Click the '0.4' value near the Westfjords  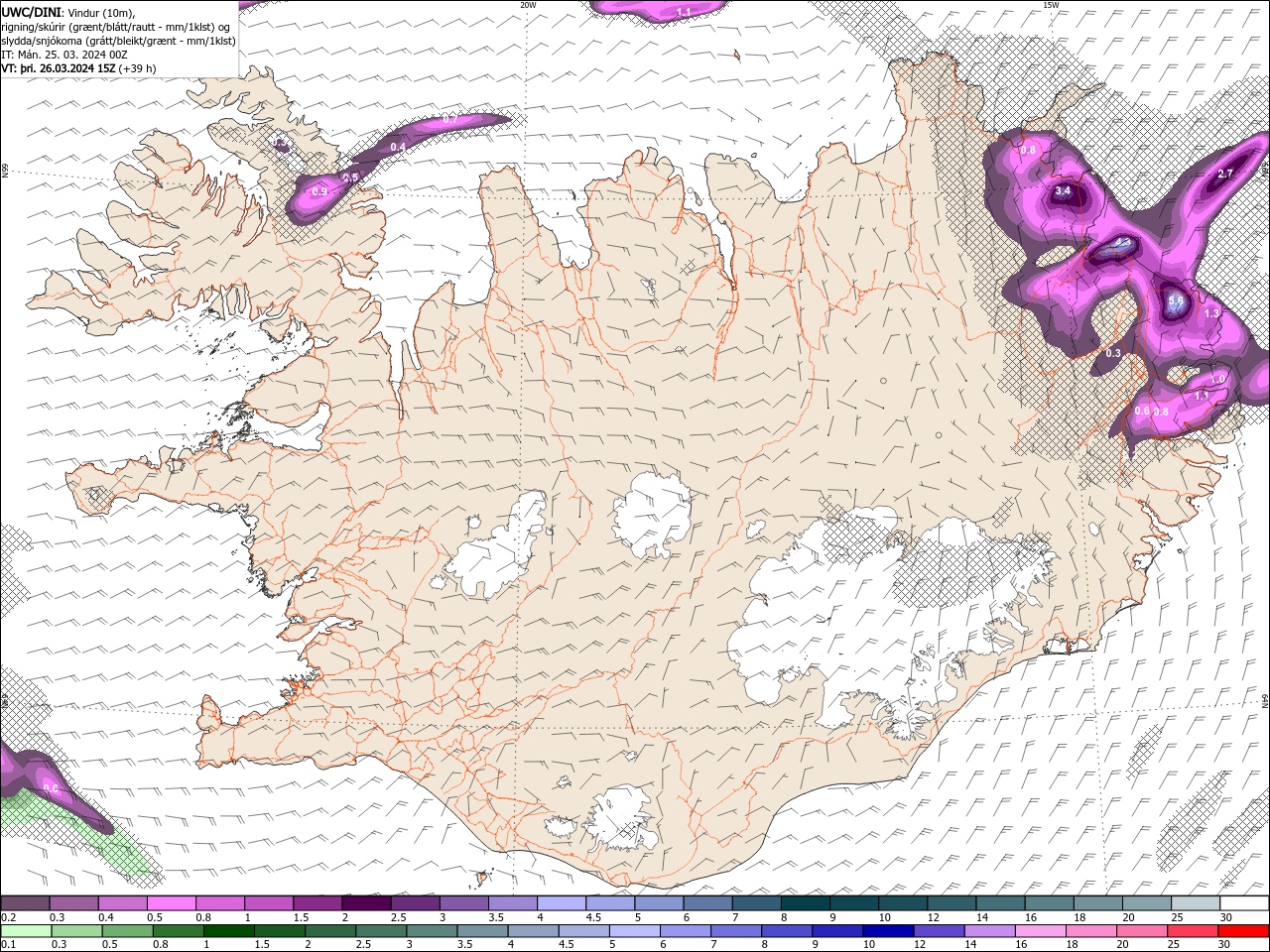click(398, 147)
